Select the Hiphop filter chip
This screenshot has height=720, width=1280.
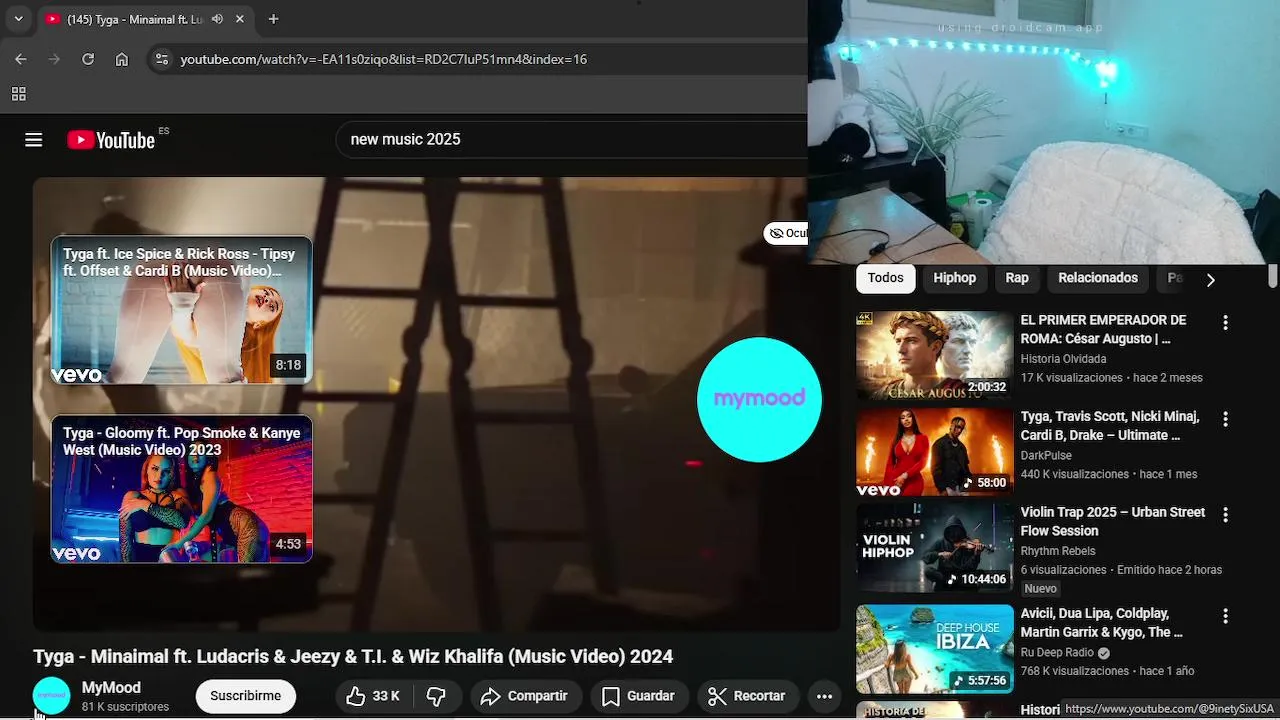point(954,278)
